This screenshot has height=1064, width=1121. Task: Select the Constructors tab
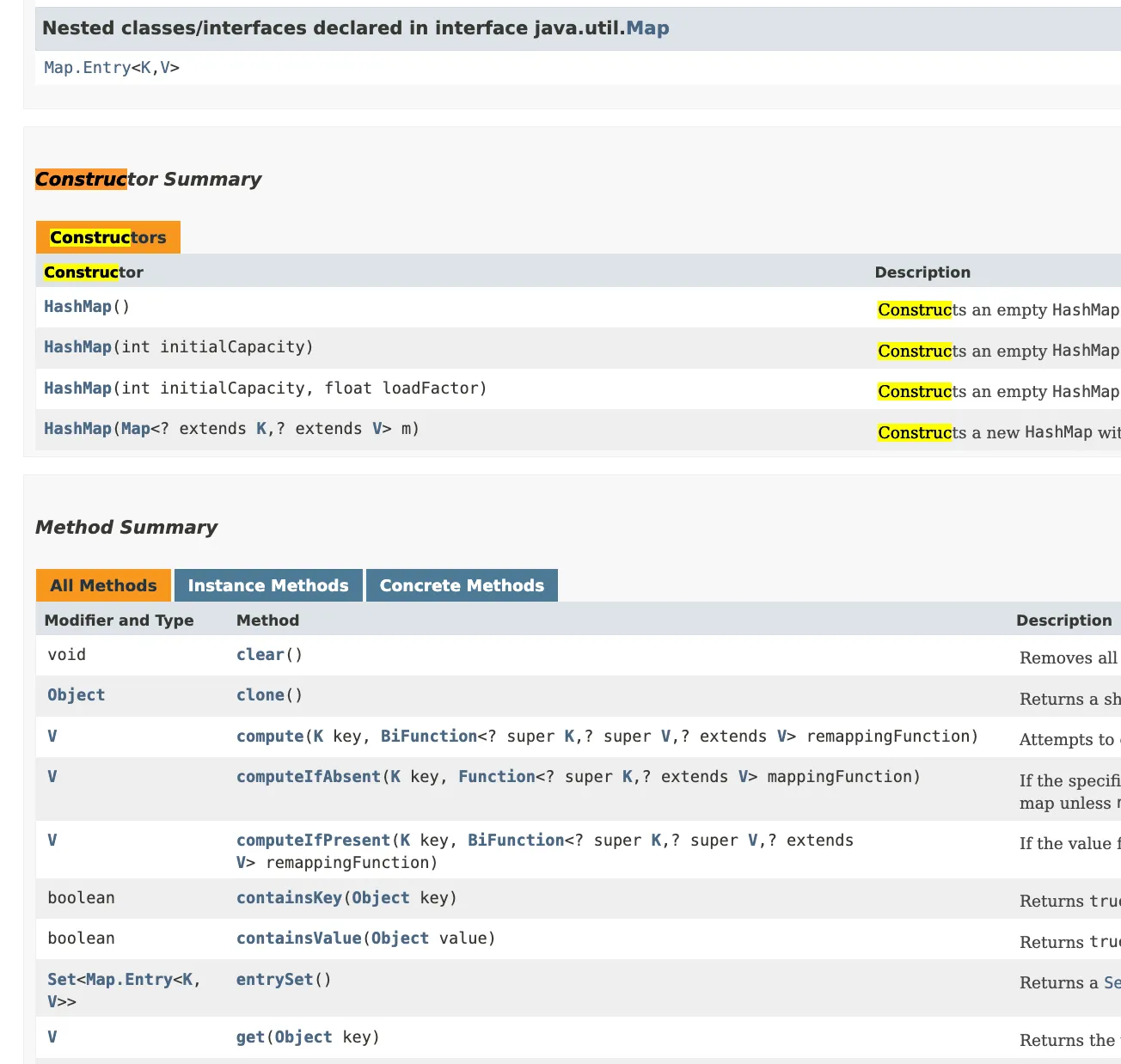coord(107,238)
